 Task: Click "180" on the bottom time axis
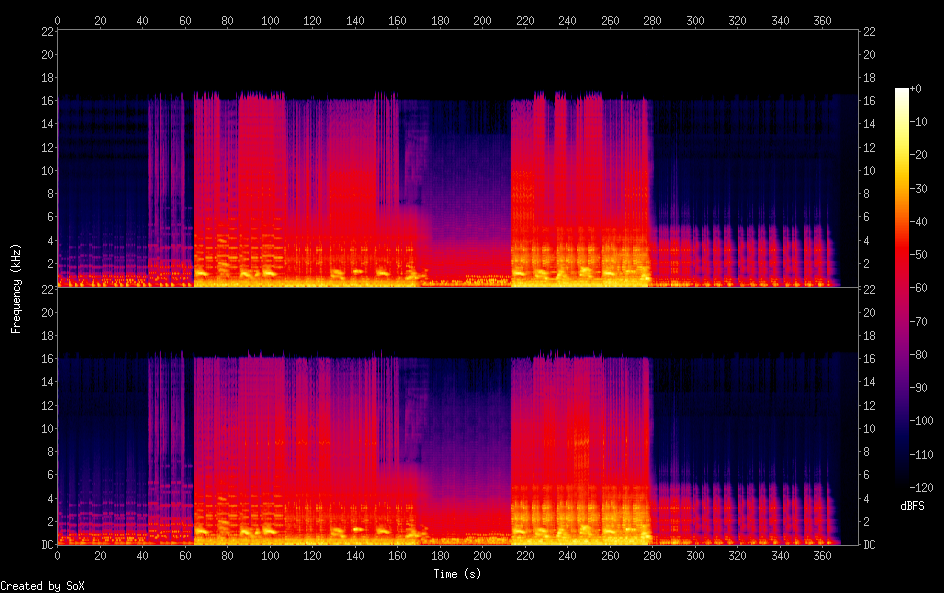(x=440, y=556)
